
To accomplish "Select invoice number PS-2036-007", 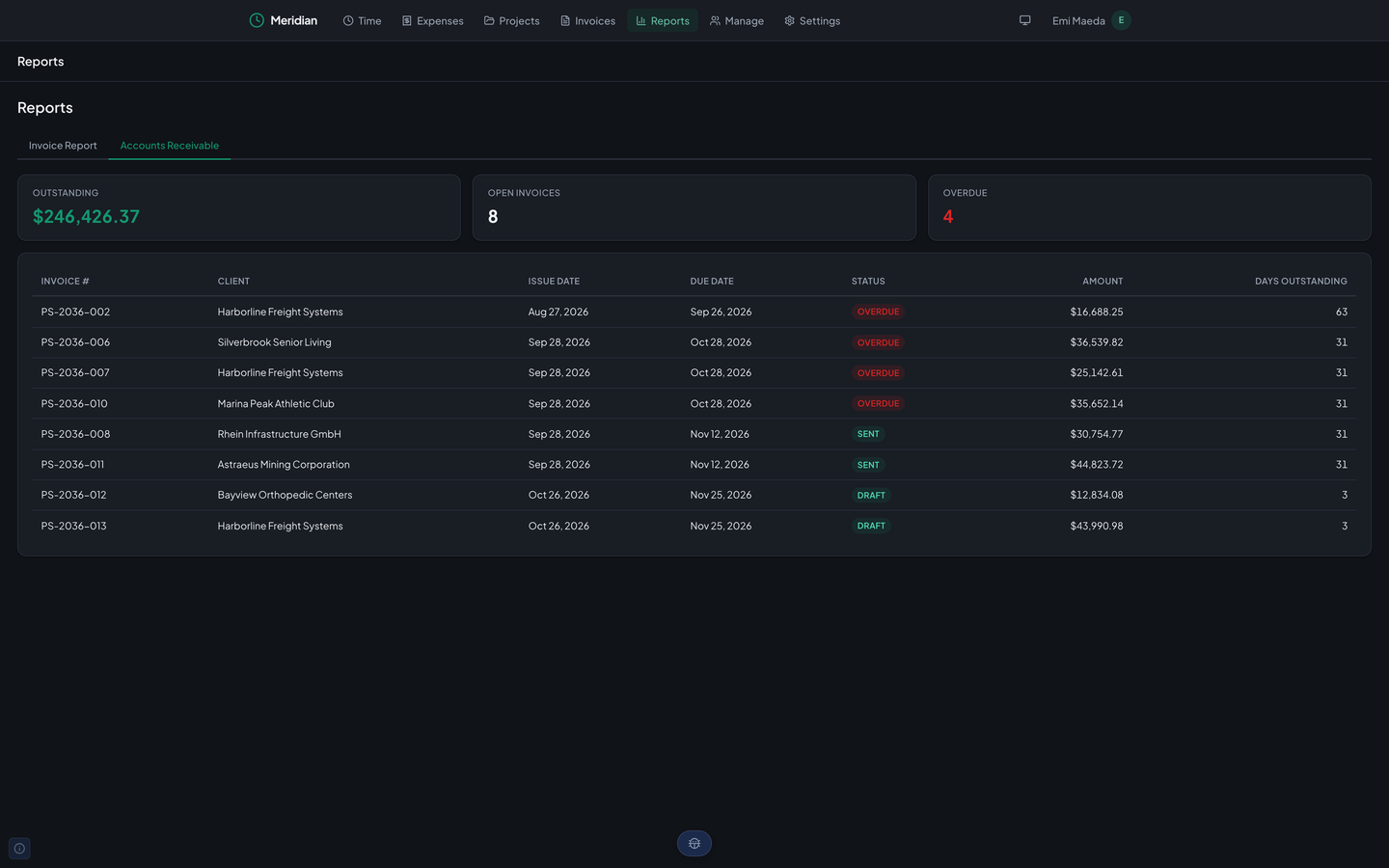I will tap(75, 372).
